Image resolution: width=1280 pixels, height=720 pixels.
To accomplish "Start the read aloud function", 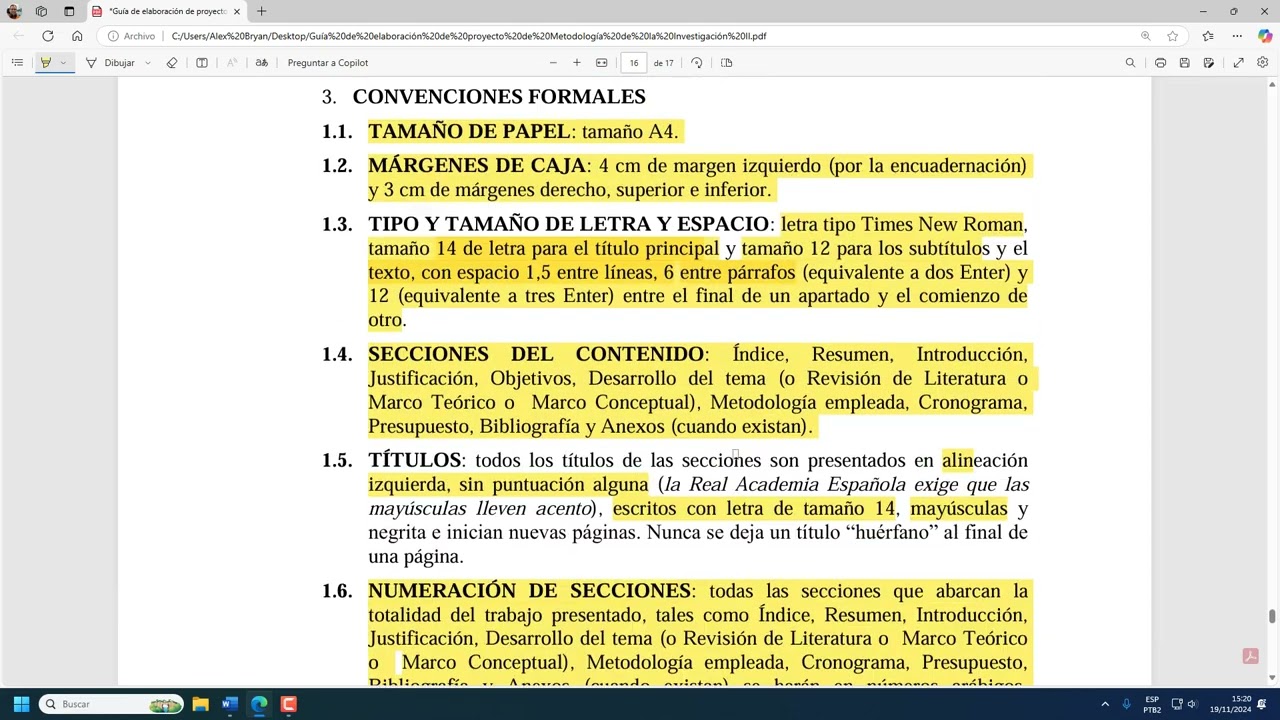I will click(232, 62).
